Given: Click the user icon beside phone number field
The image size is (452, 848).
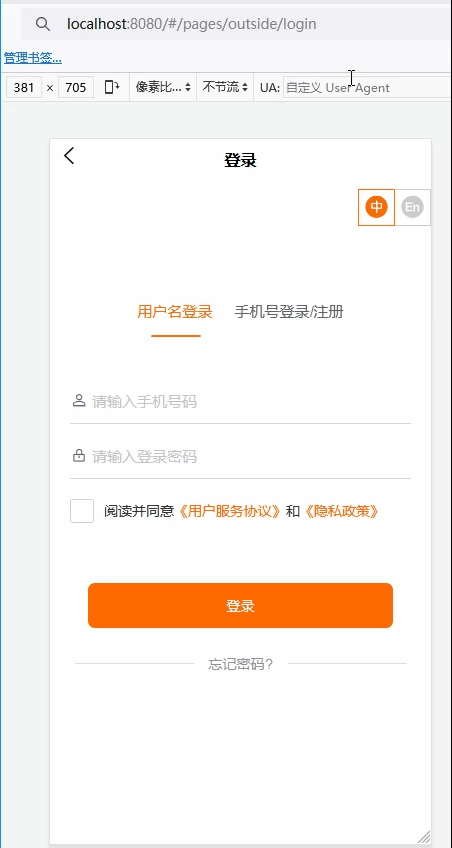Looking at the screenshot, I should [x=78, y=401].
